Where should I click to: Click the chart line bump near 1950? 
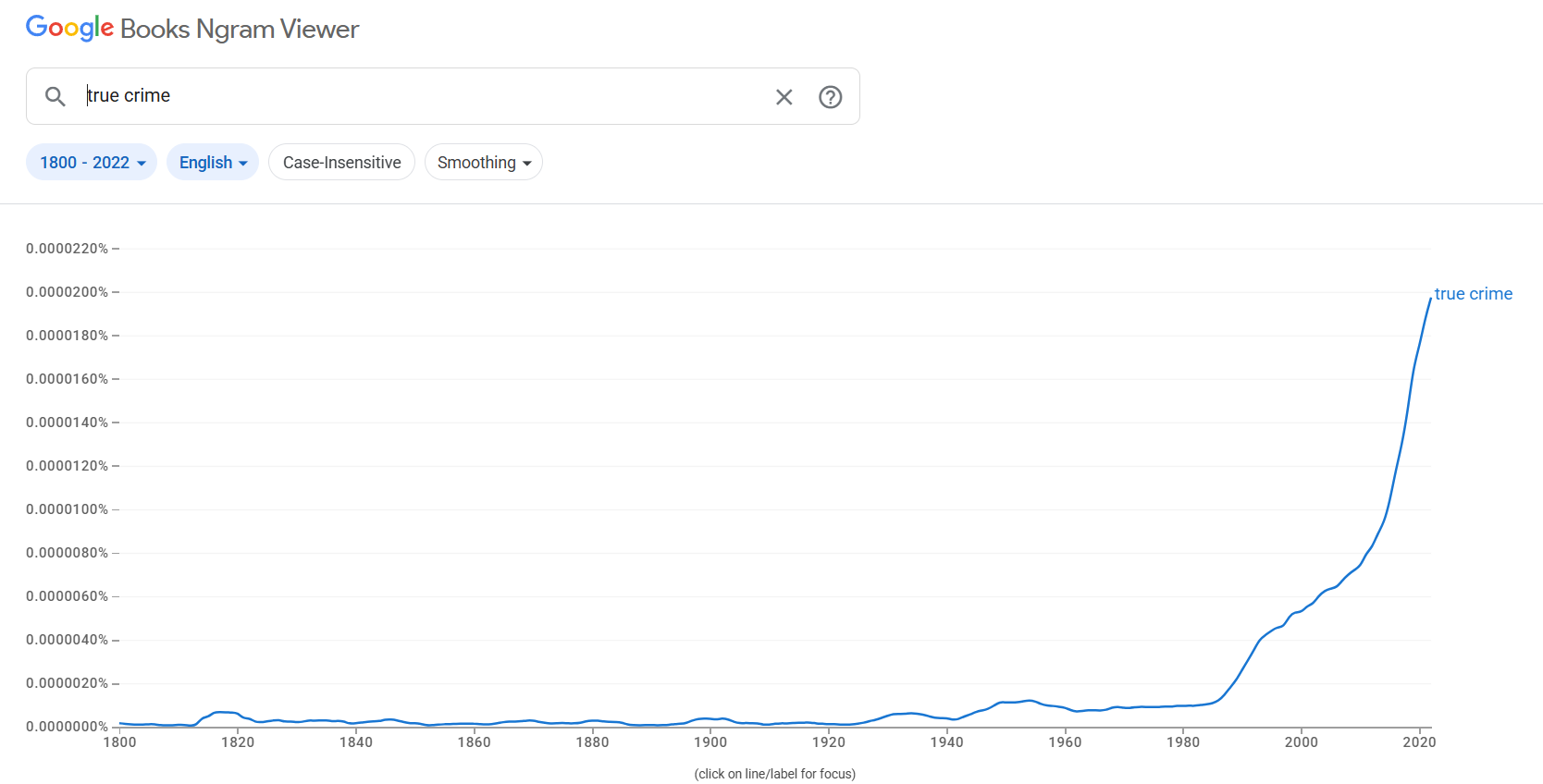(1029, 701)
